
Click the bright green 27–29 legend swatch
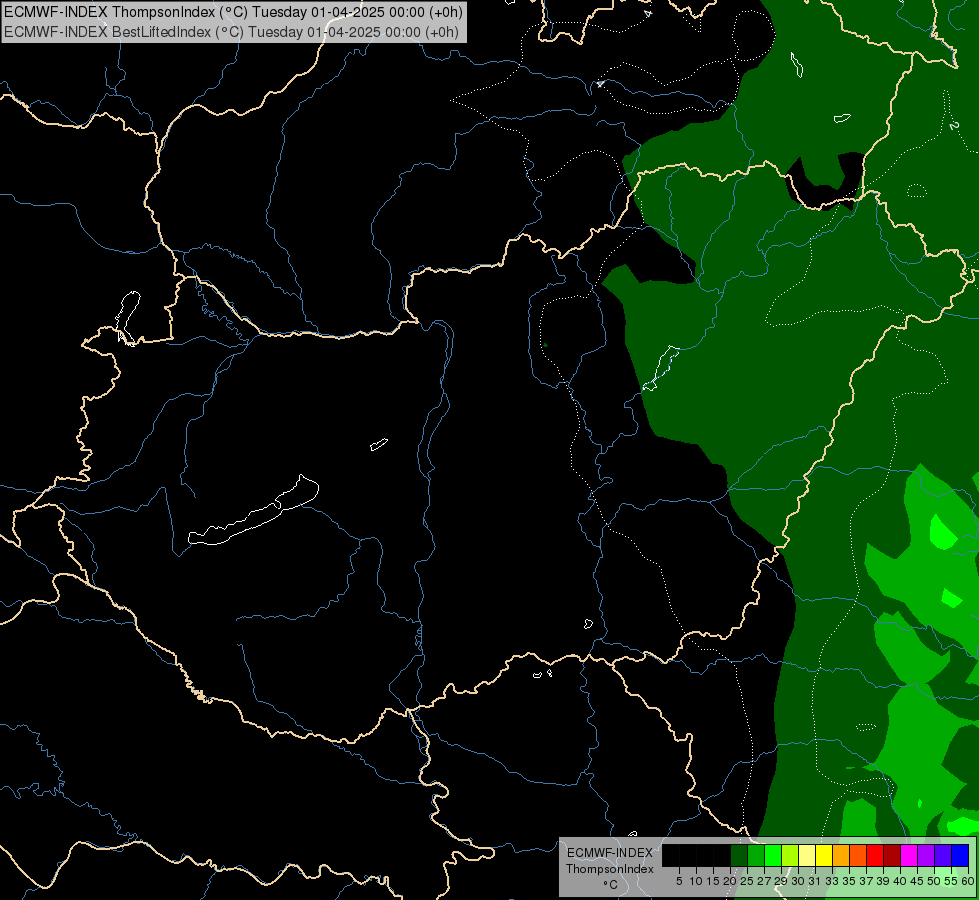tap(773, 855)
